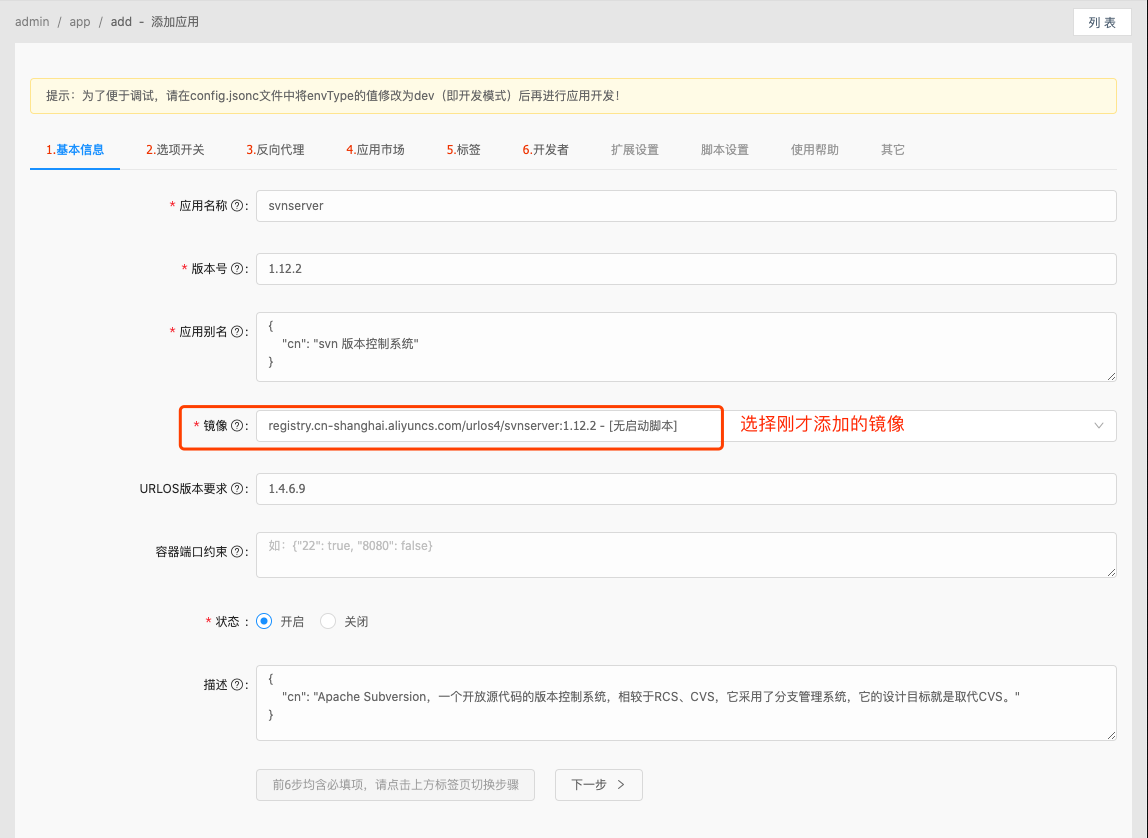Click the app breadcrumb link
The height and width of the screenshot is (838, 1148).
point(80,22)
